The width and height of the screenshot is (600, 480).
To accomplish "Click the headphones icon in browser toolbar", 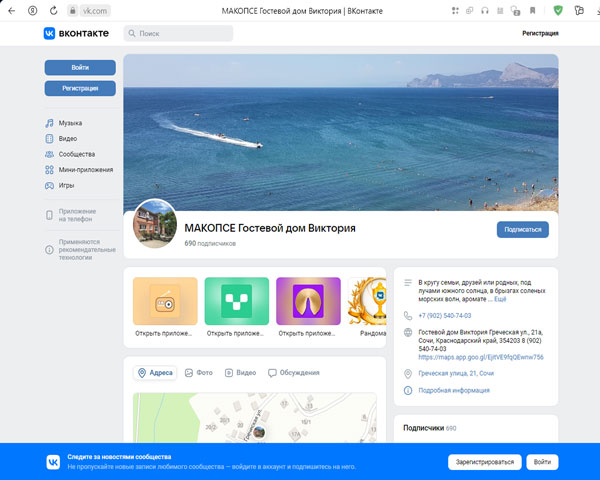I will pyautogui.click(x=485, y=11).
